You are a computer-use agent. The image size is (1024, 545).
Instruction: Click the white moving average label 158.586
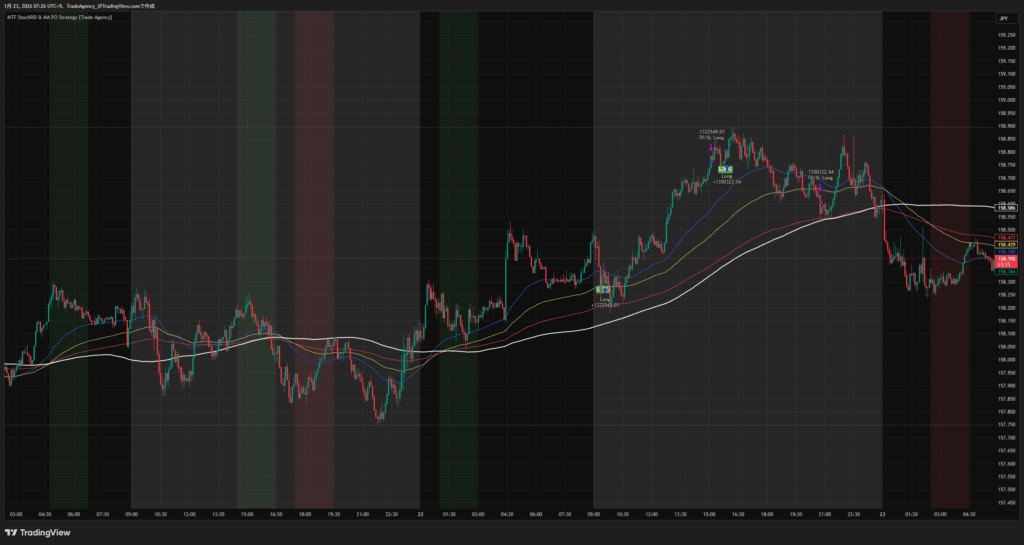point(1005,208)
